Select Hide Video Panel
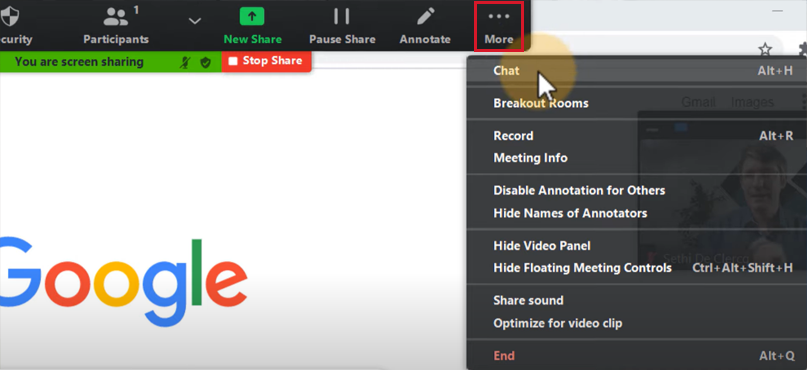Image resolution: width=807 pixels, height=370 pixels. pyautogui.click(x=636, y=246)
